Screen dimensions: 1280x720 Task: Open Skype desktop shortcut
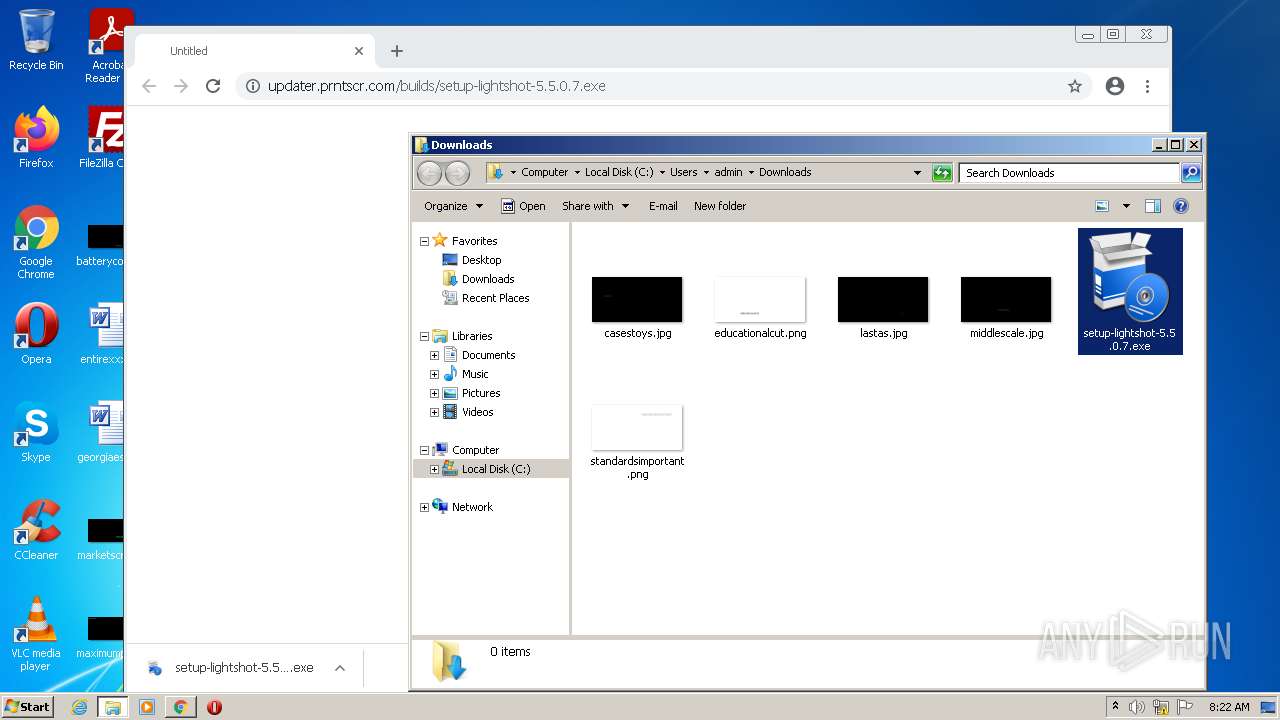pos(36,432)
